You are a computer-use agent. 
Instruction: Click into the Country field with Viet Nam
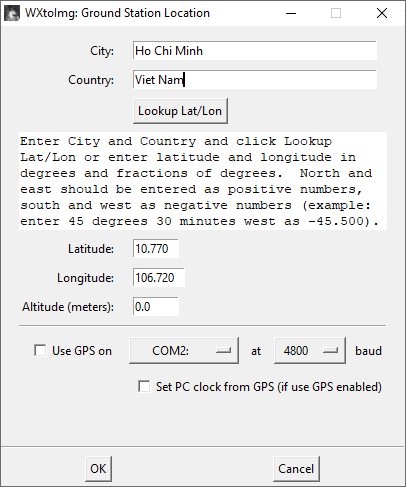click(x=255, y=80)
